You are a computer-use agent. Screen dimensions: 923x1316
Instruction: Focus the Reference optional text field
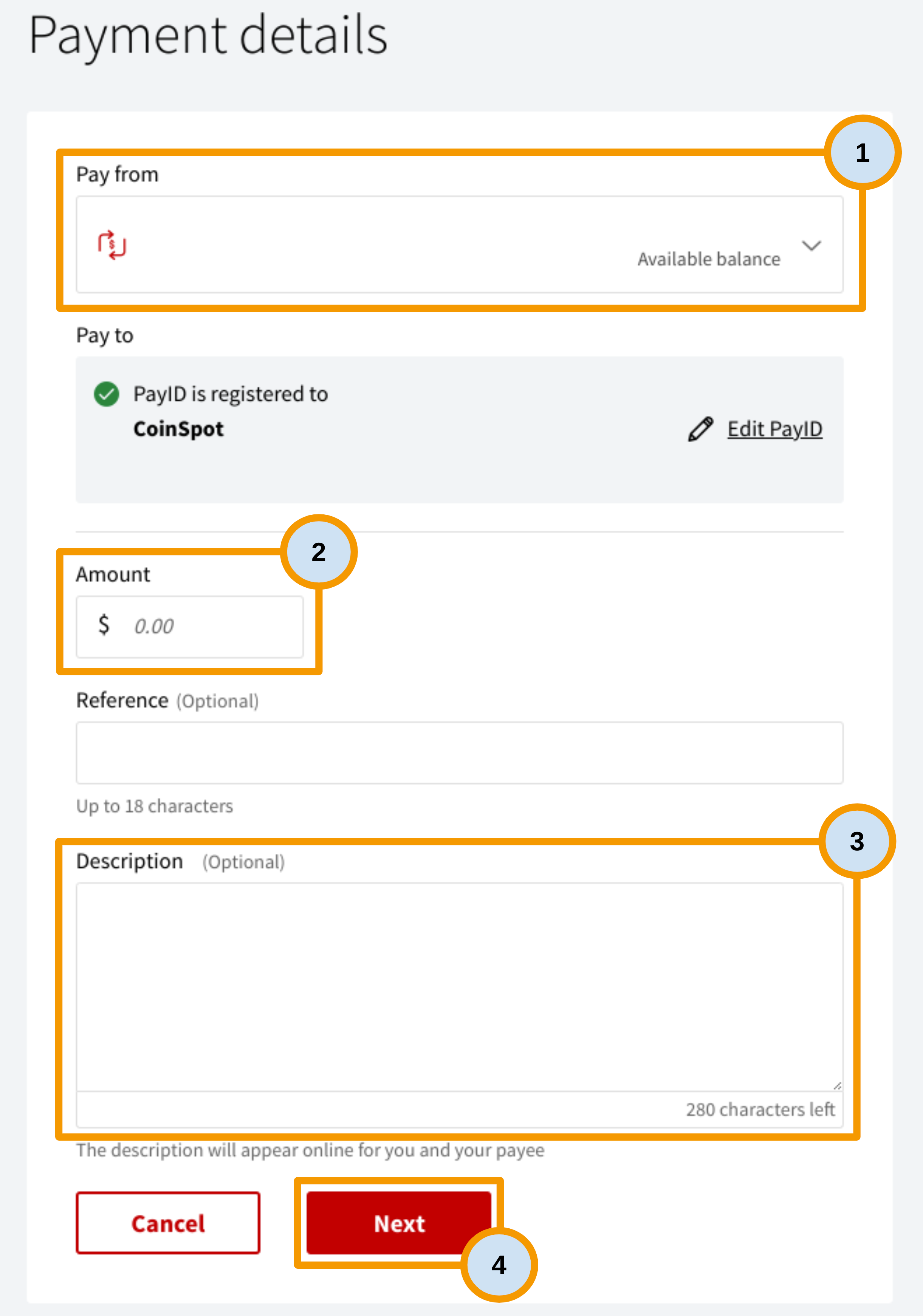tap(460, 752)
